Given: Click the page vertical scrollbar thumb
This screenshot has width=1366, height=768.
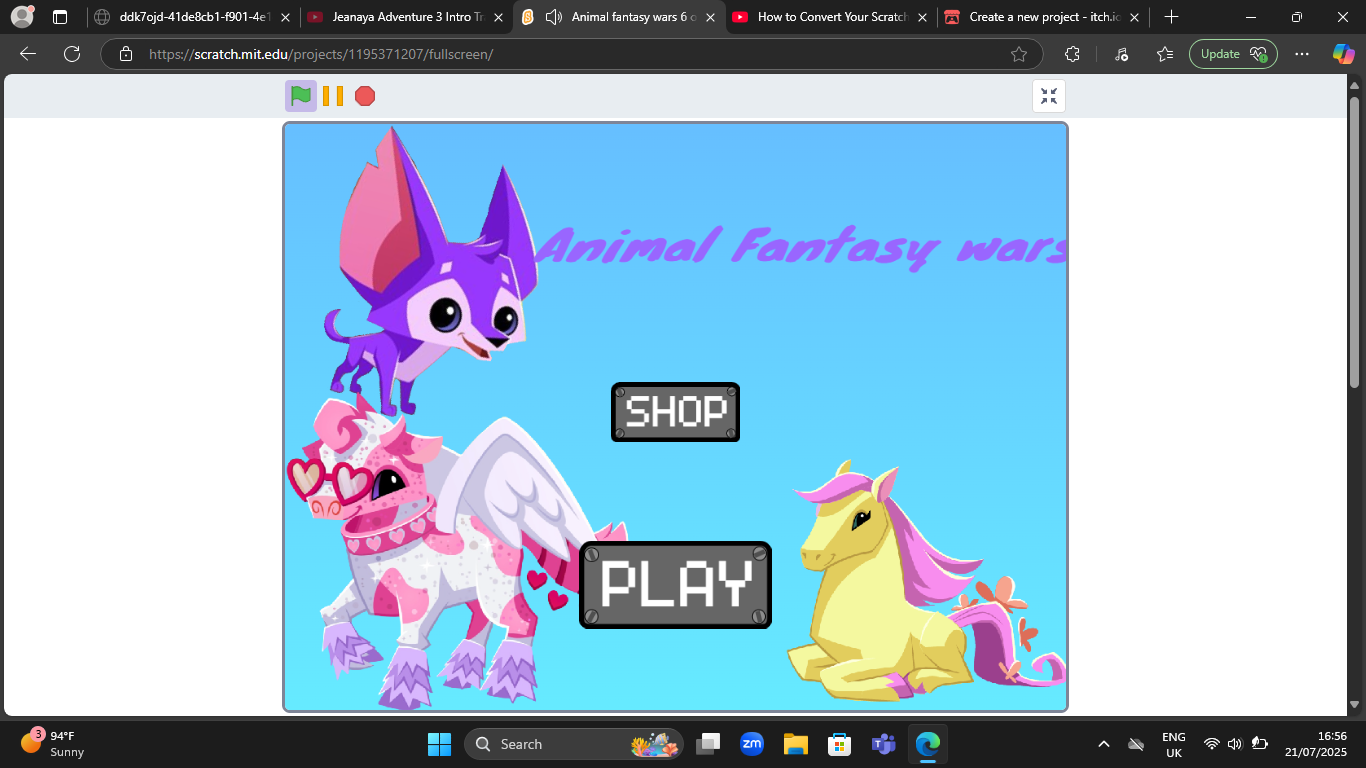Looking at the screenshot, I should click(1355, 242).
